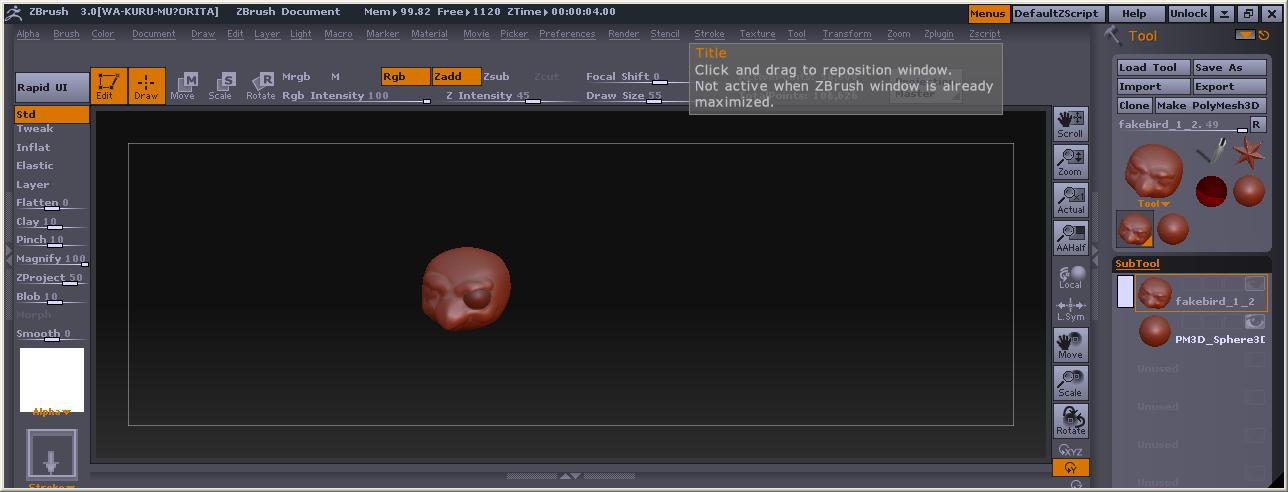The height and width of the screenshot is (492, 1288).
Task: Select the Move transform in top toolbar
Action: pos(183,86)
